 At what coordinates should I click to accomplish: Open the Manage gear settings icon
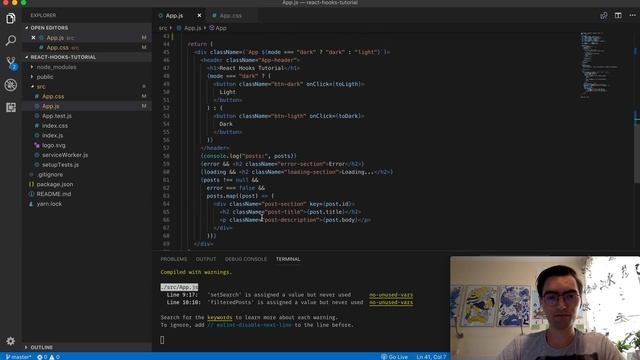coord(11,341)
